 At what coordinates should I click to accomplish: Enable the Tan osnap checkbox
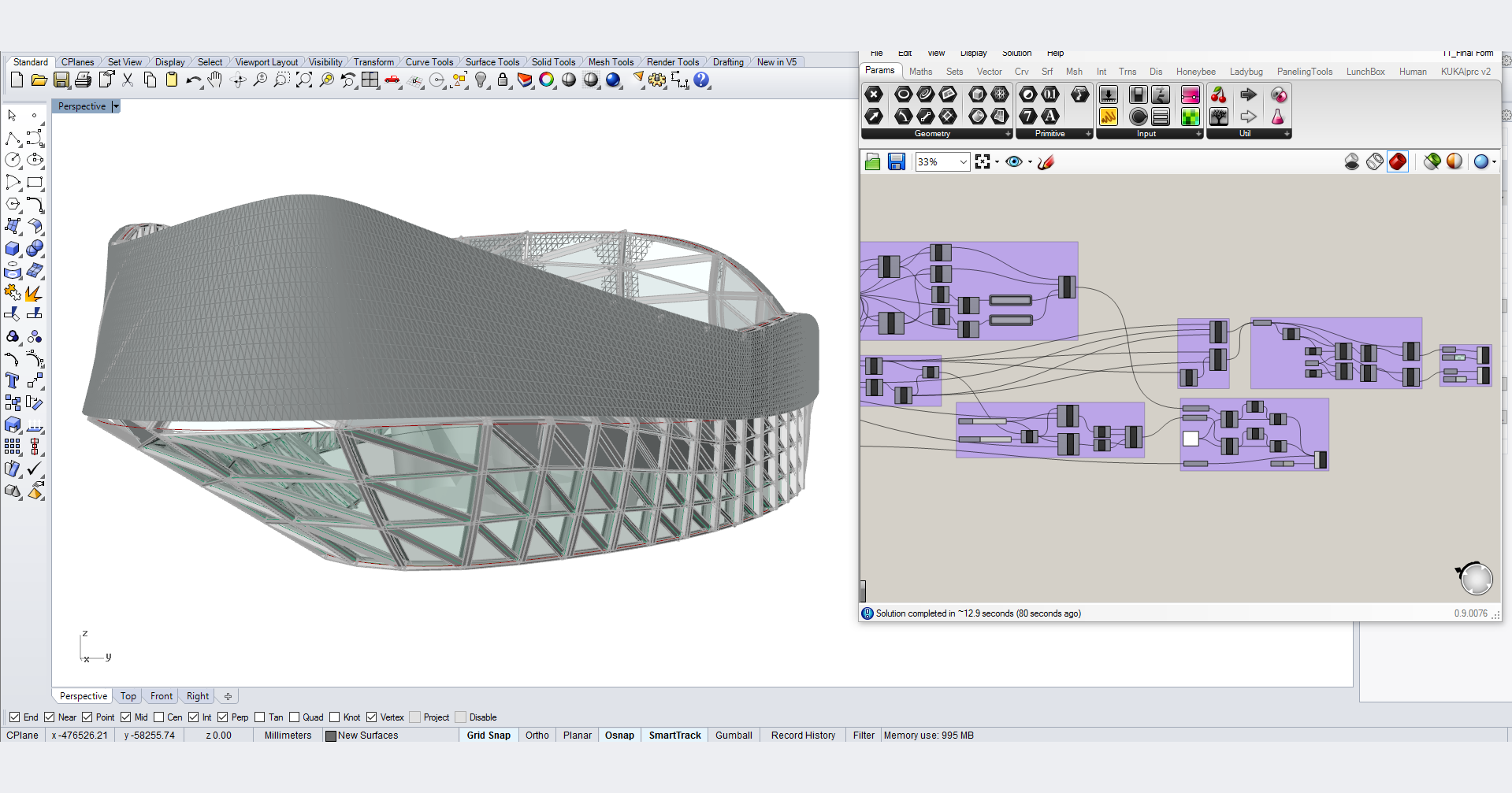coord(261,717)
